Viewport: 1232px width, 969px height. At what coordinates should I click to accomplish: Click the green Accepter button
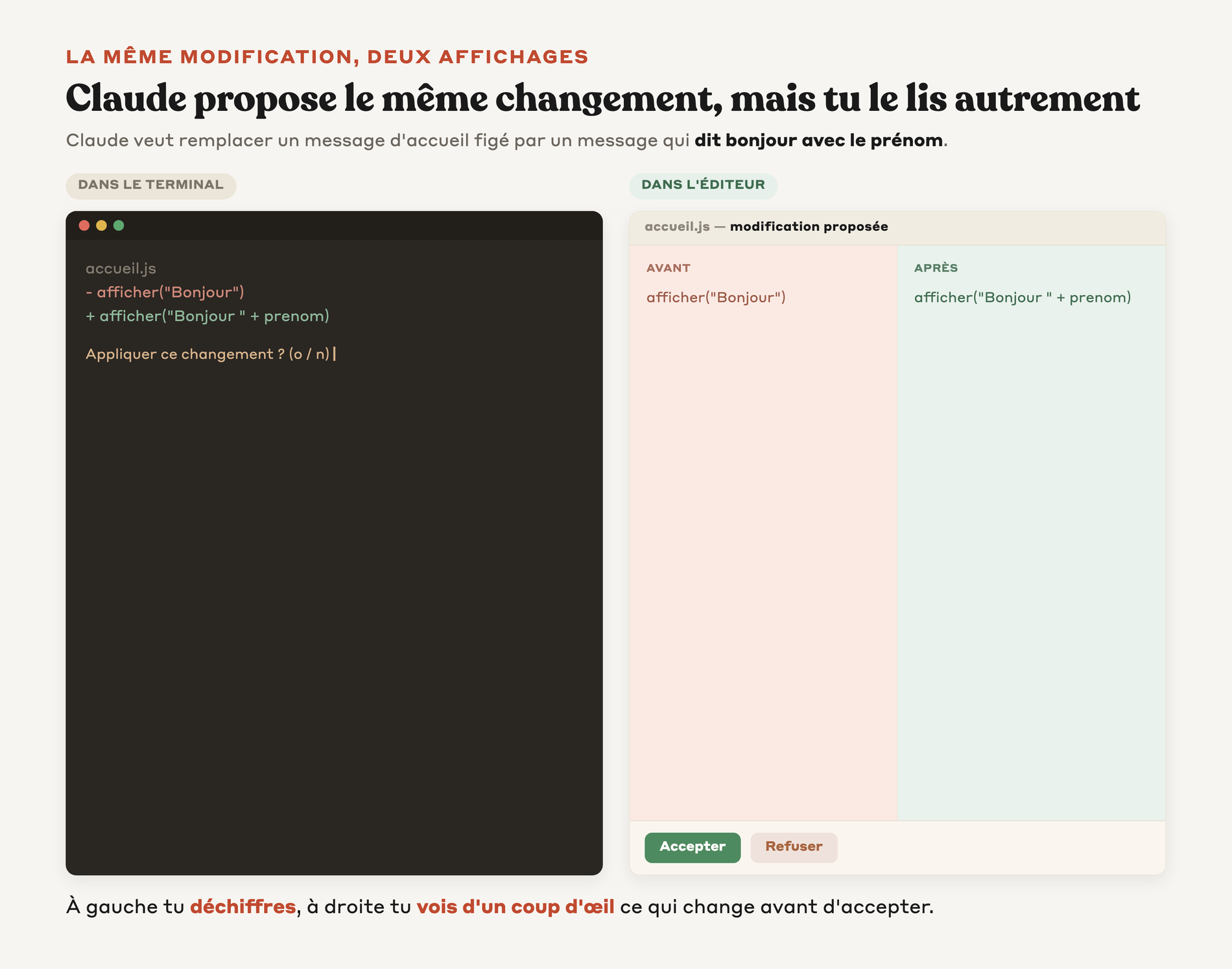click(x=692, y=847)
